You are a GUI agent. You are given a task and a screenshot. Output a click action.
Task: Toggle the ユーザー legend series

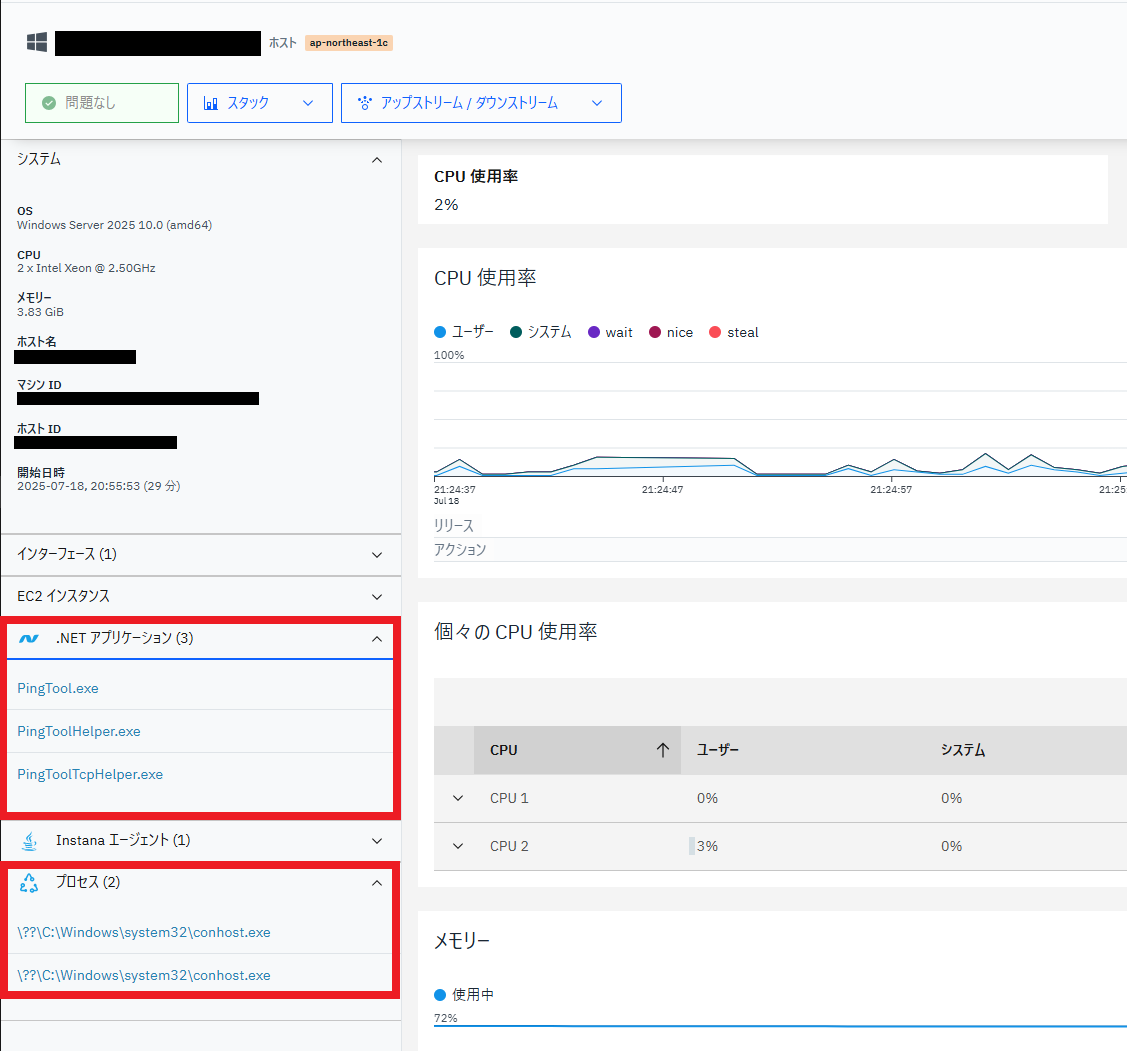[x=464, y=332]
